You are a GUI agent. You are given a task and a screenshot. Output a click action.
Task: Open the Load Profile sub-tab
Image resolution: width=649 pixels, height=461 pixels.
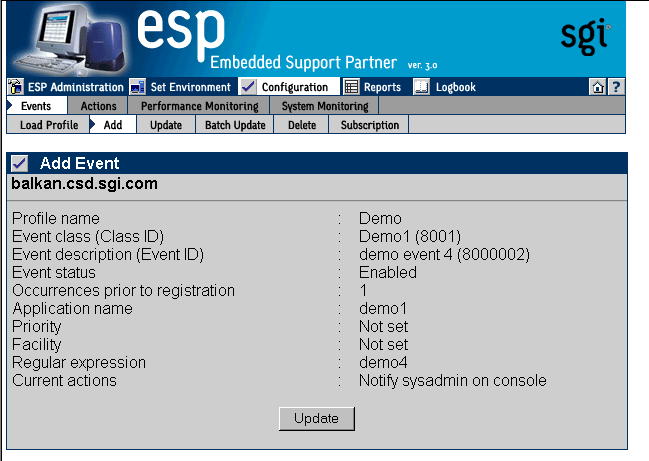click(49, 125)
